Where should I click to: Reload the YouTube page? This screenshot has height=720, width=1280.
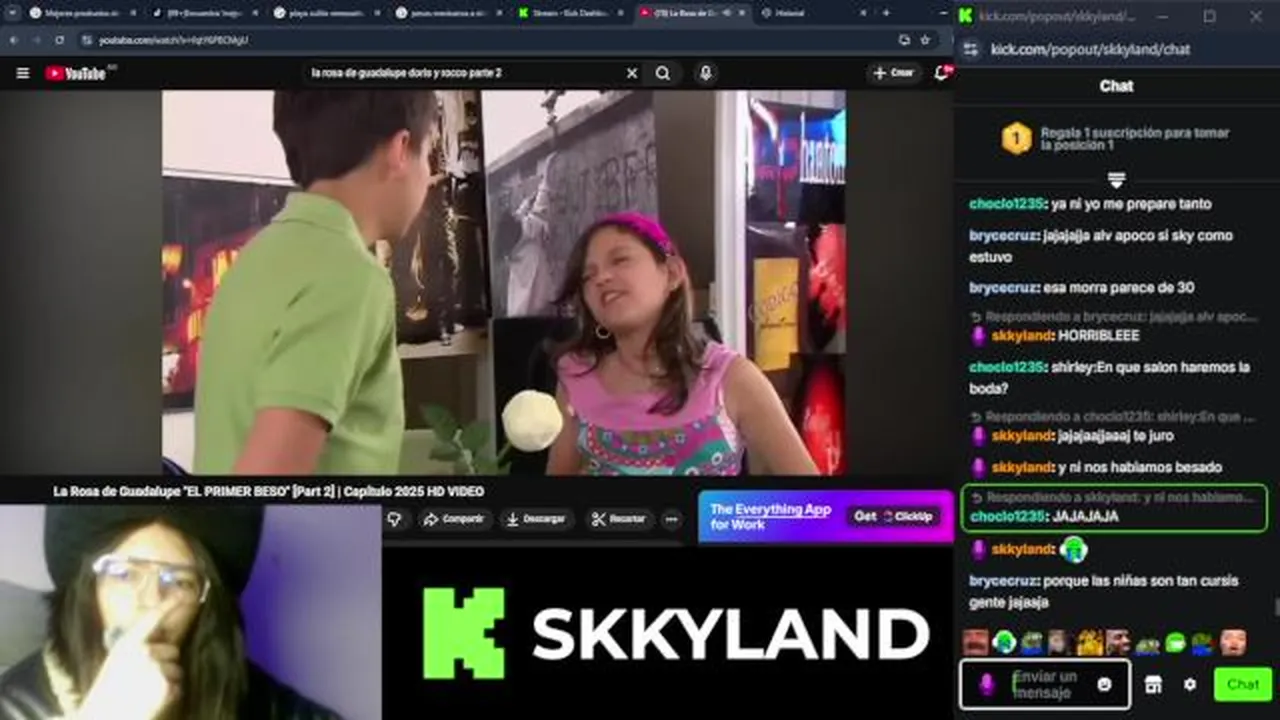[x=60, y=40]
